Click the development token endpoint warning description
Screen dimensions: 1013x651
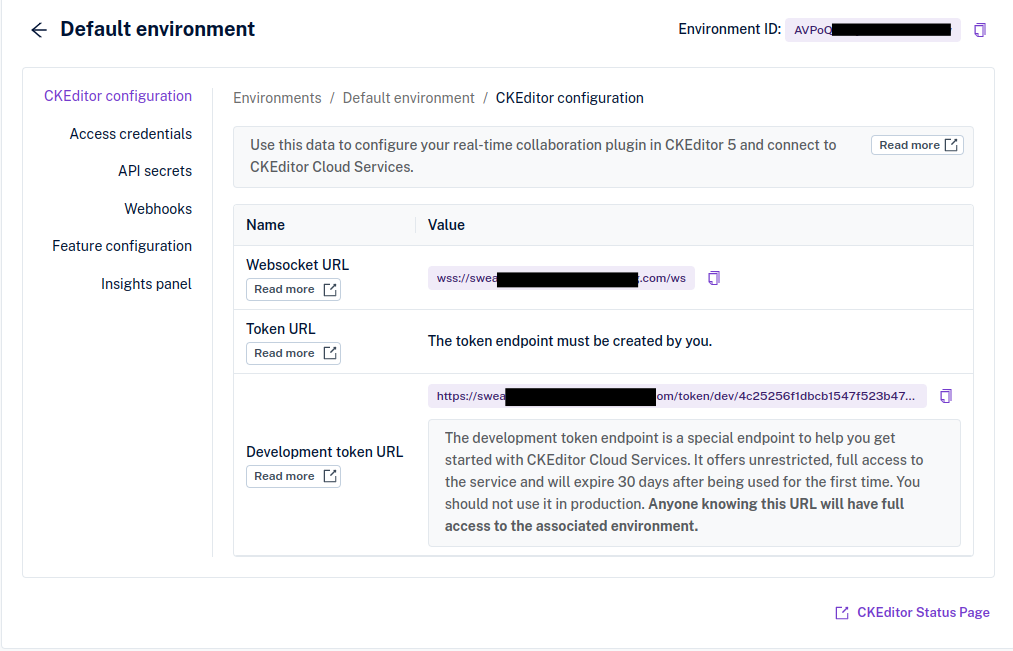coord(694,482)
